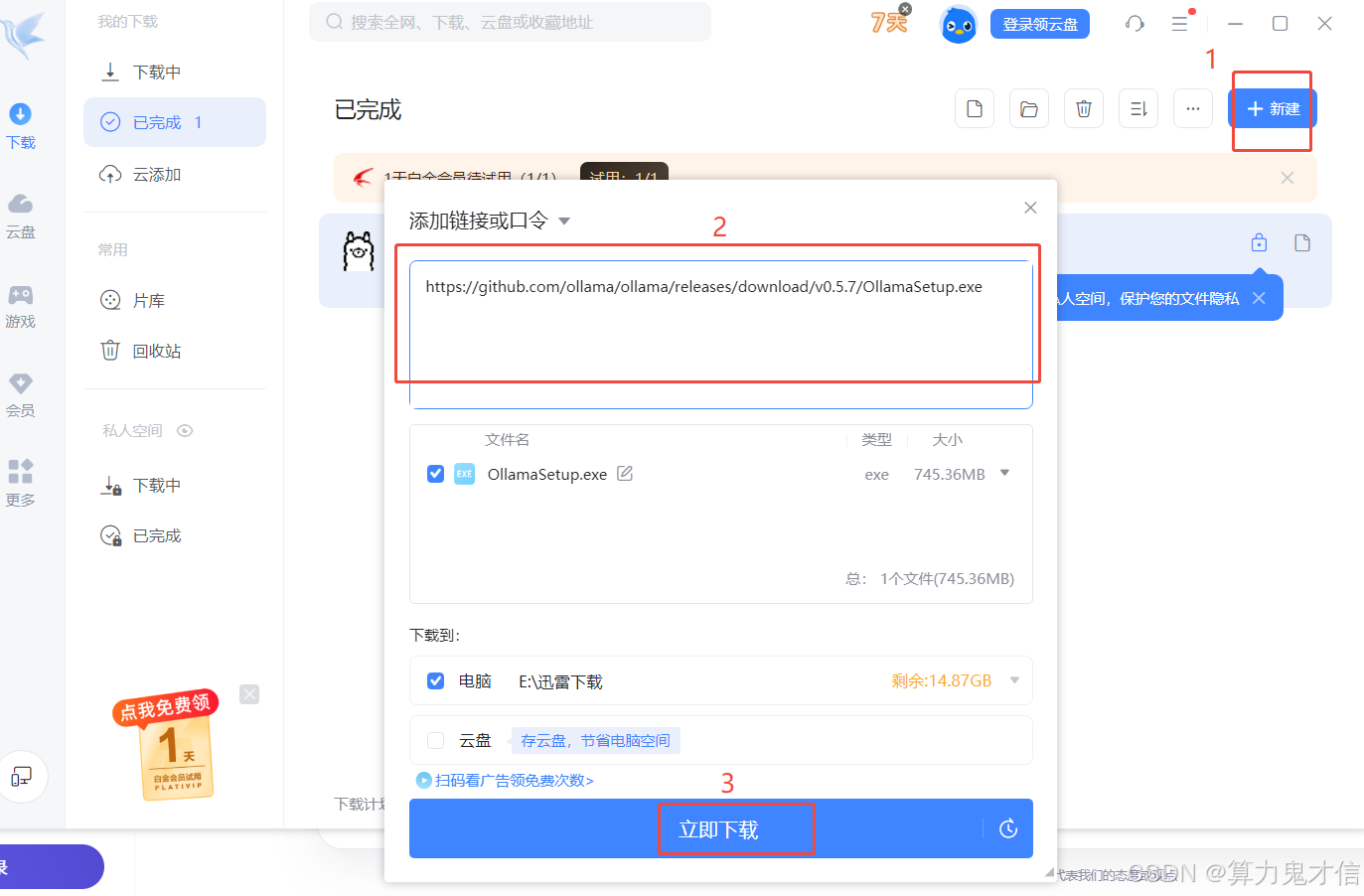1364x896 pixels.
Task: Check the 云盘 cloud storage checkbox
Action: 435,740
